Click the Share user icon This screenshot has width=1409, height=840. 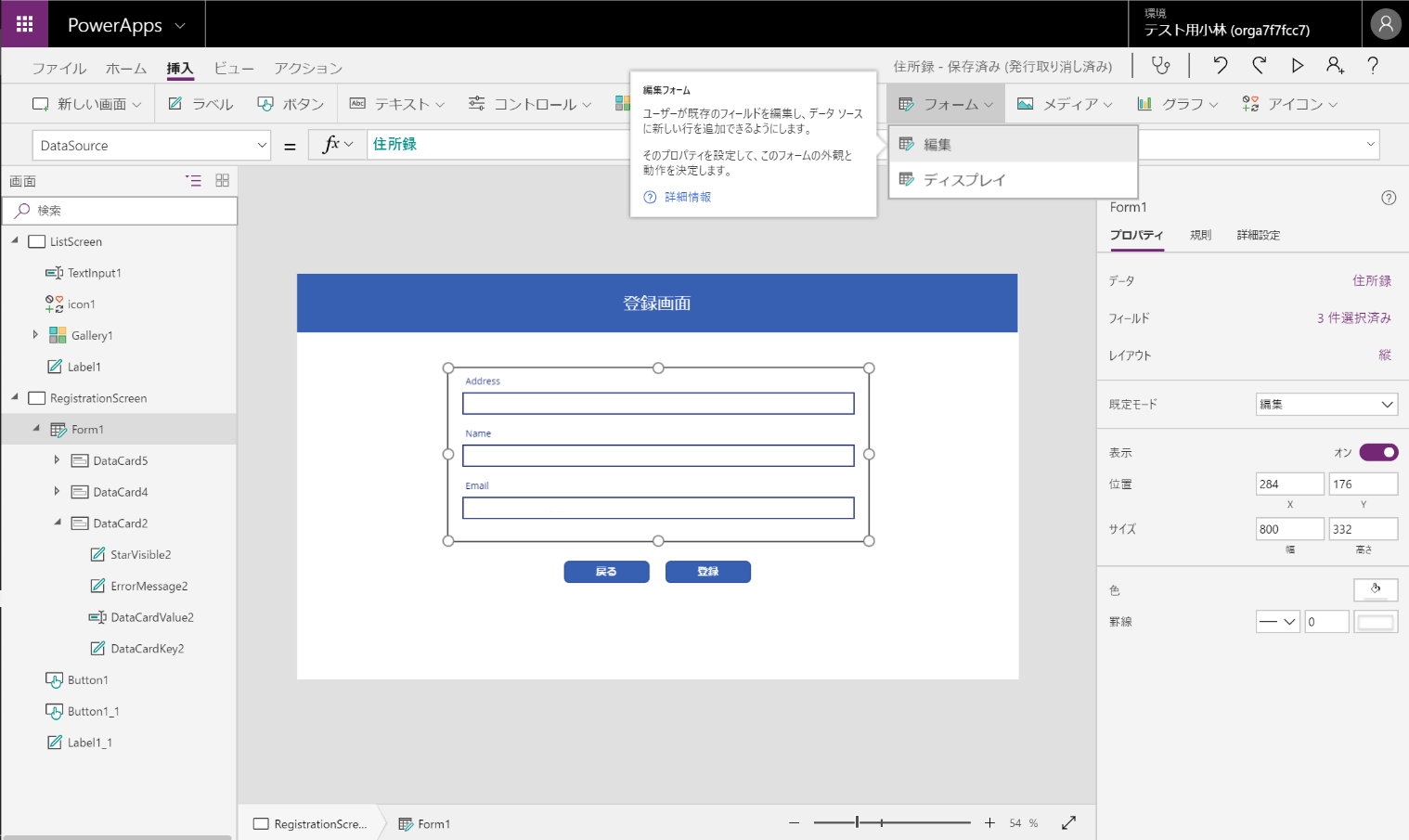coord(1335,65)
